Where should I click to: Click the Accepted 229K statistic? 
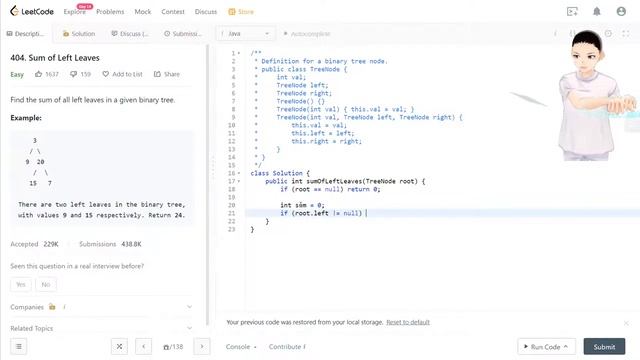pyautogui.click(x=34, y=244)
